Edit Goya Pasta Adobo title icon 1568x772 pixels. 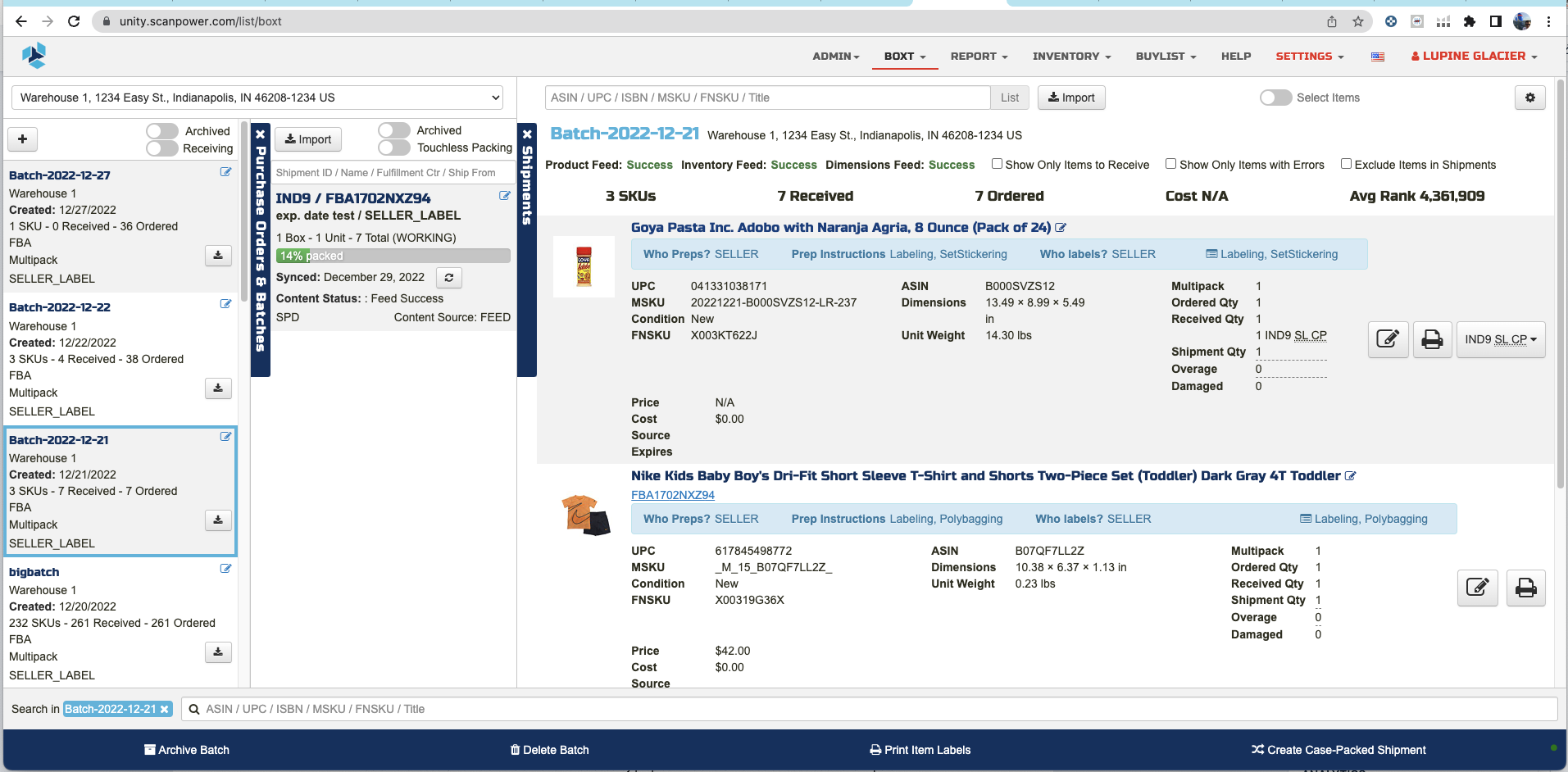point(1061,228)
